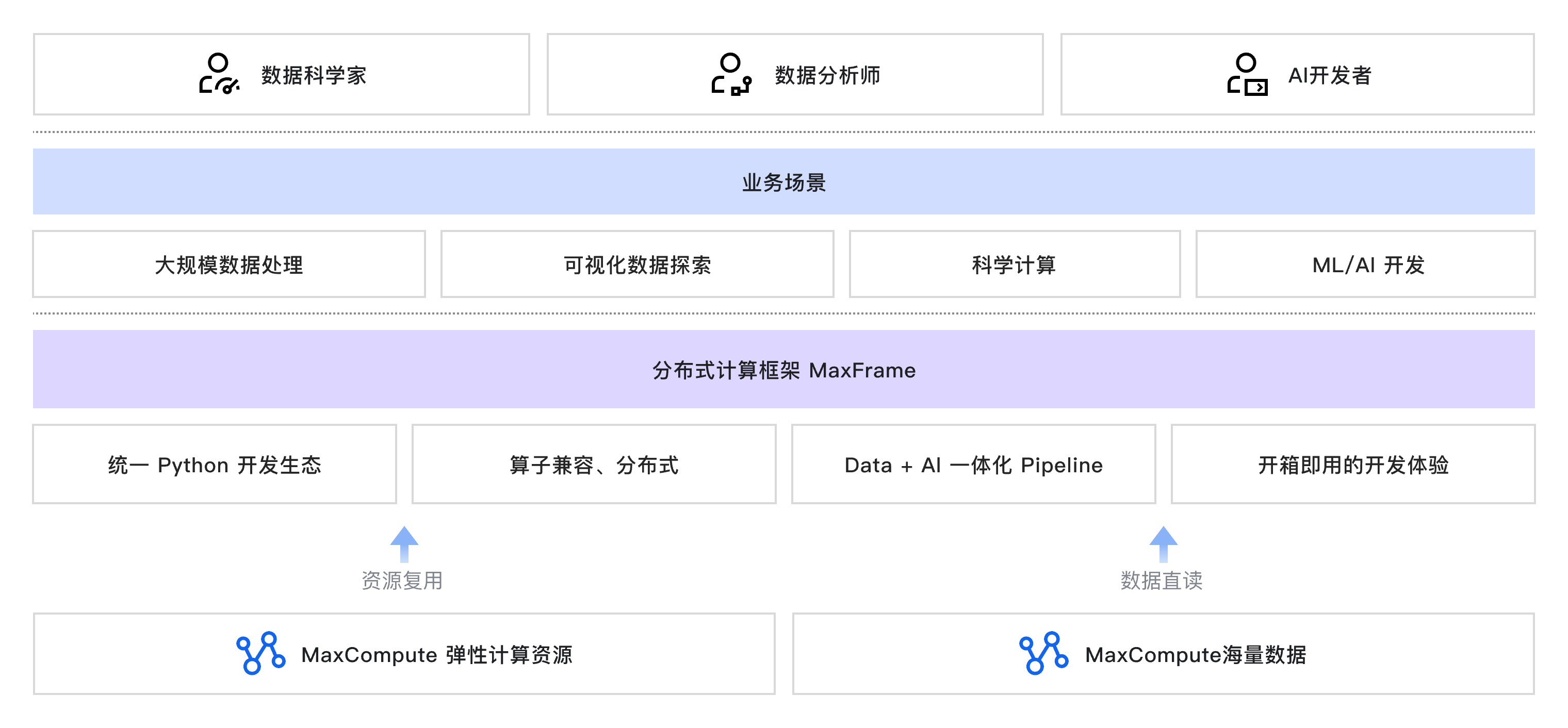Click the 数据分析师 person icon
The height and width of the screenshot is (728, 1568).
pos(732,74)
